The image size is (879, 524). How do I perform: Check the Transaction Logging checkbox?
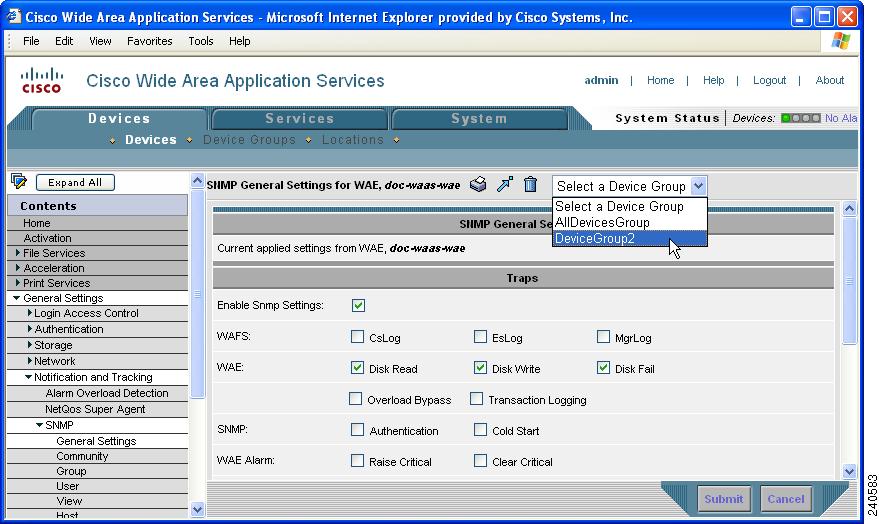(476, 398)
